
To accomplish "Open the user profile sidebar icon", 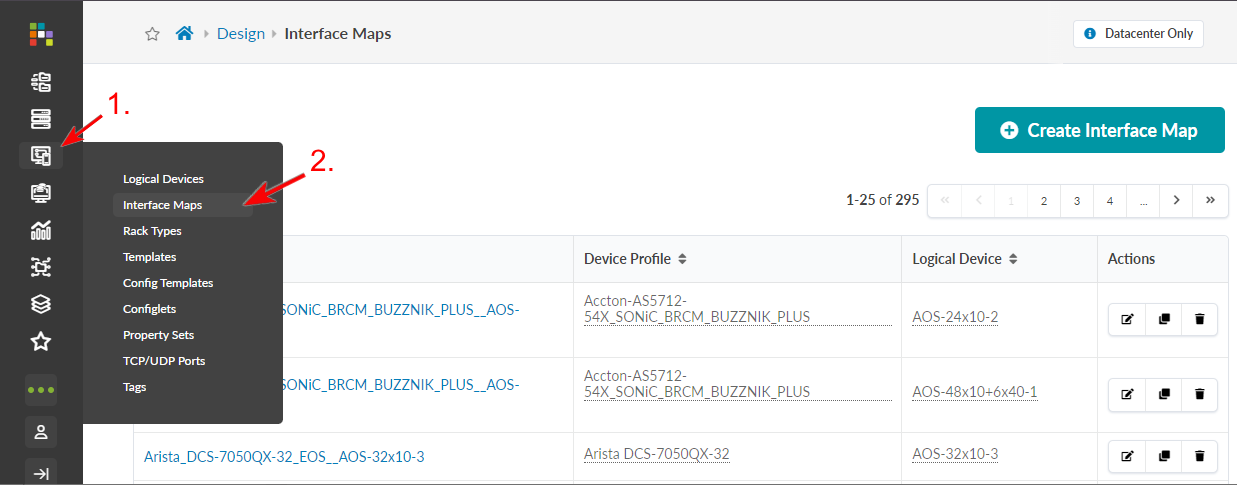I will click(x=41, y=432).
